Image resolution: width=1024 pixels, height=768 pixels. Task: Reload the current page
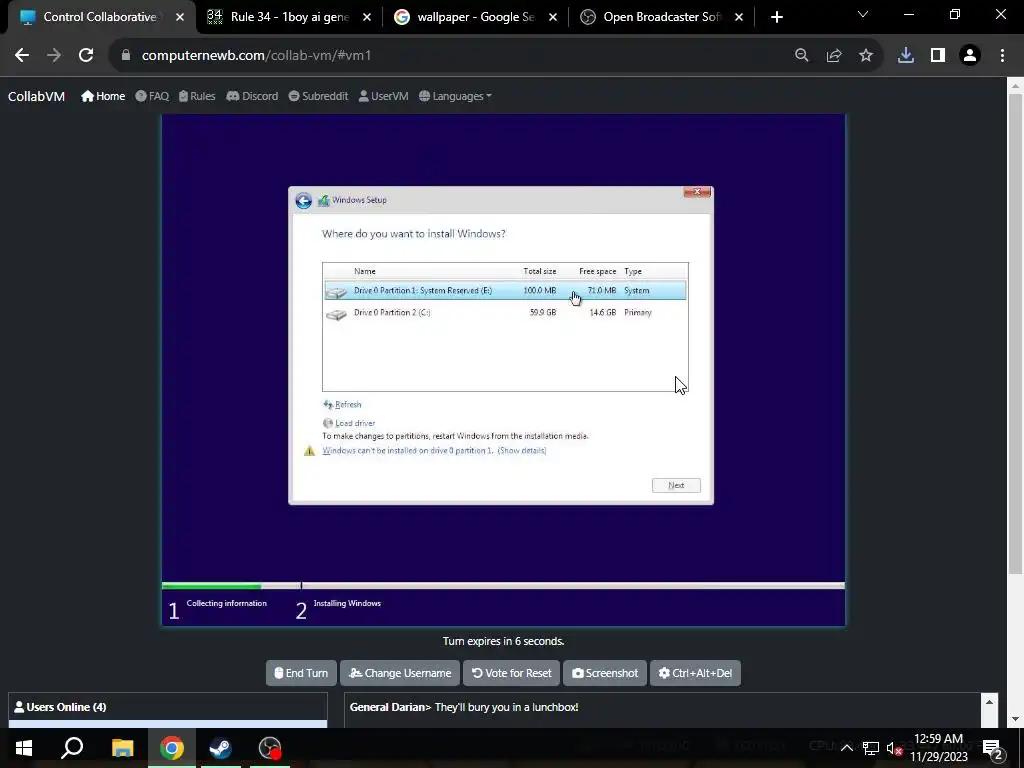[86, 56]
